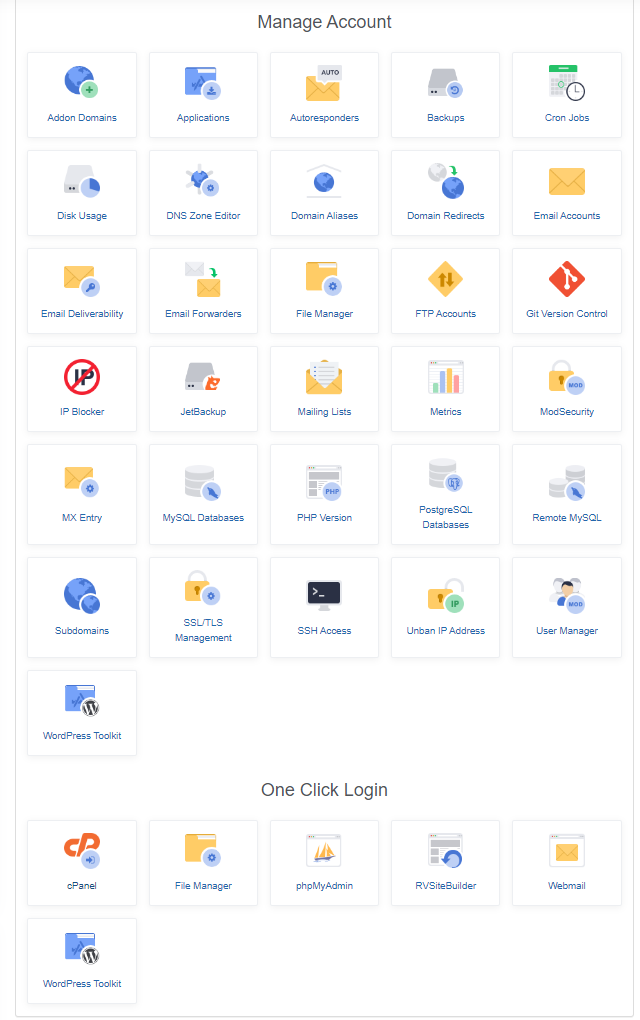The height and width of the screenshot is (1020, 640).
Task: Open WordPress Toolkit under Manage Account
Action: (81, 700)
